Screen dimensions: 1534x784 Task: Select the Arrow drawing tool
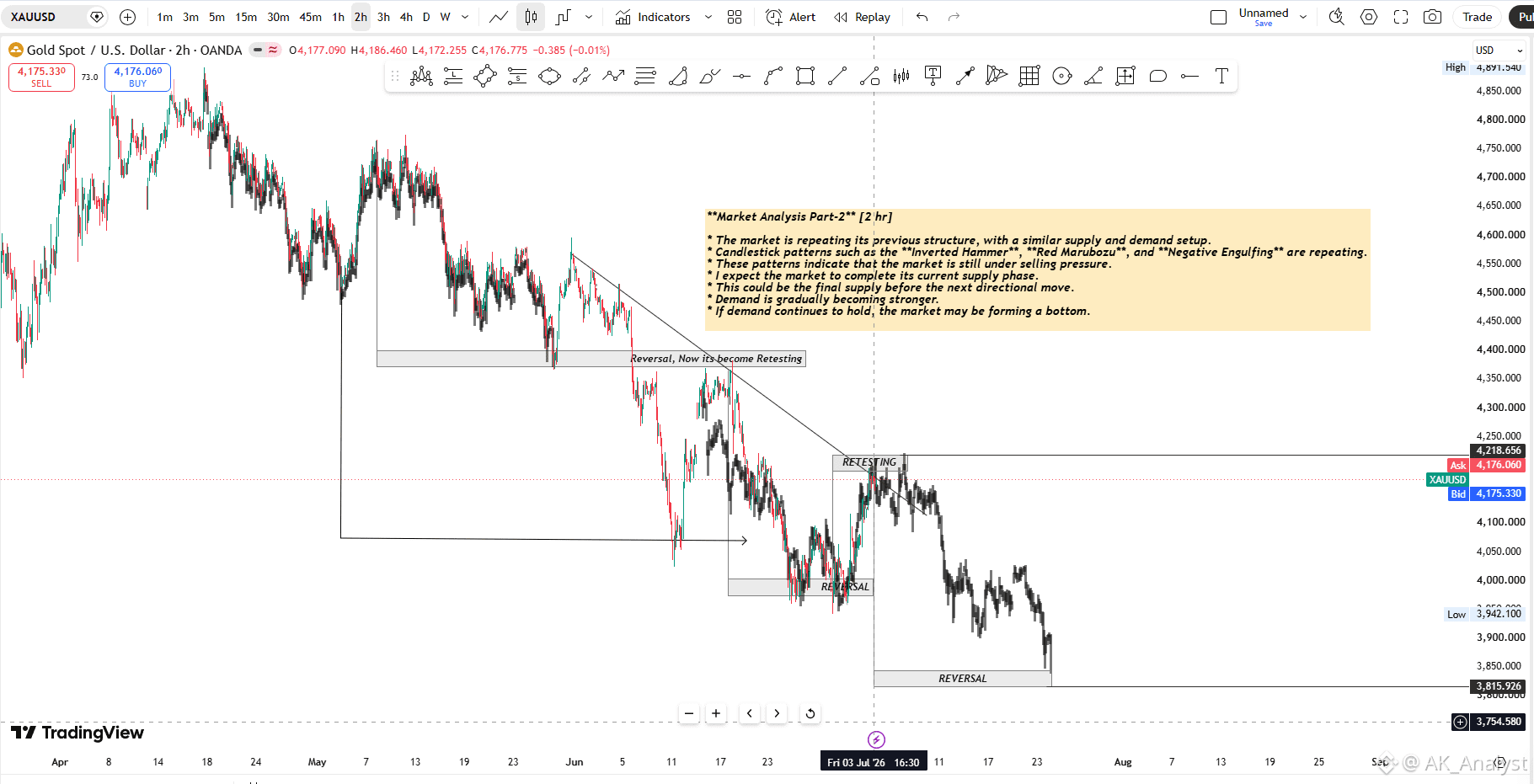(965, 77)
